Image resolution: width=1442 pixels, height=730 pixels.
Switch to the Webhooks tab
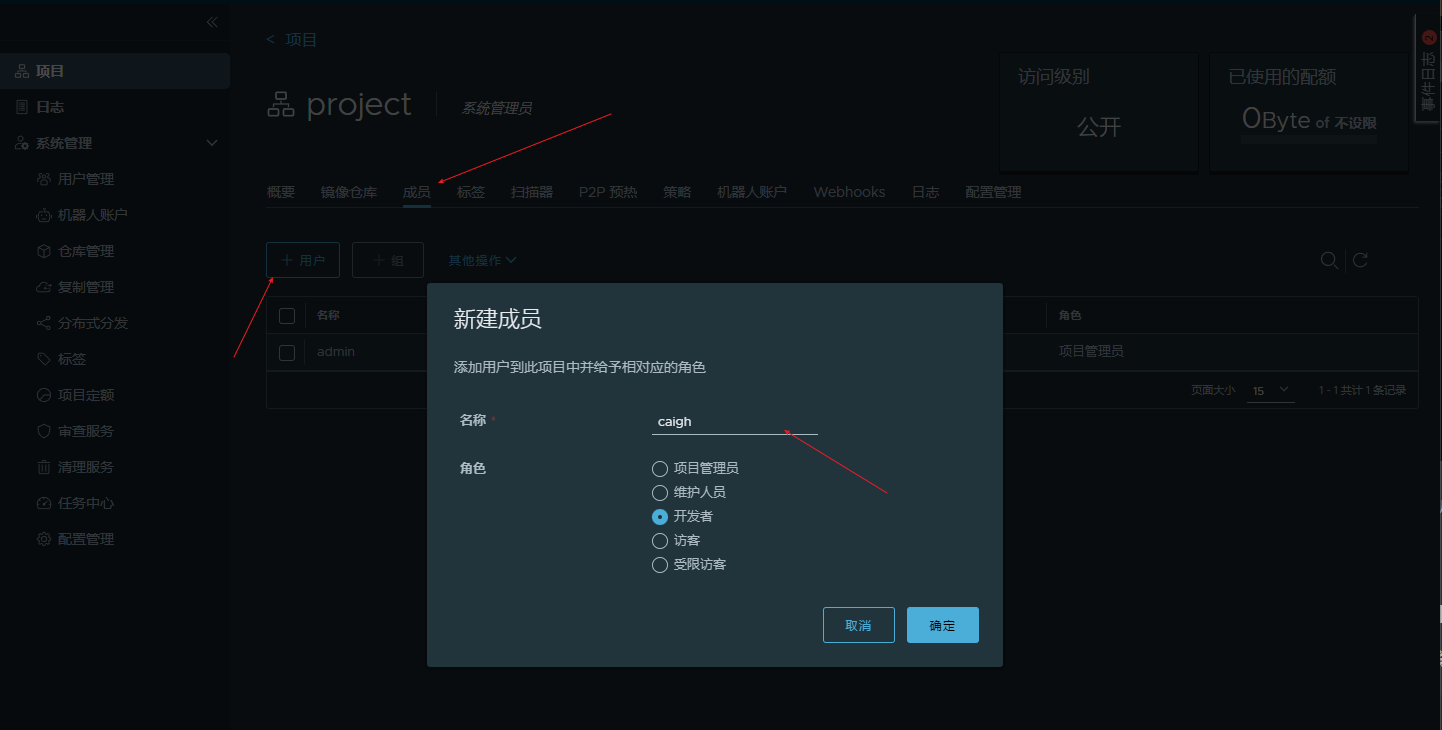click(849, 192)
